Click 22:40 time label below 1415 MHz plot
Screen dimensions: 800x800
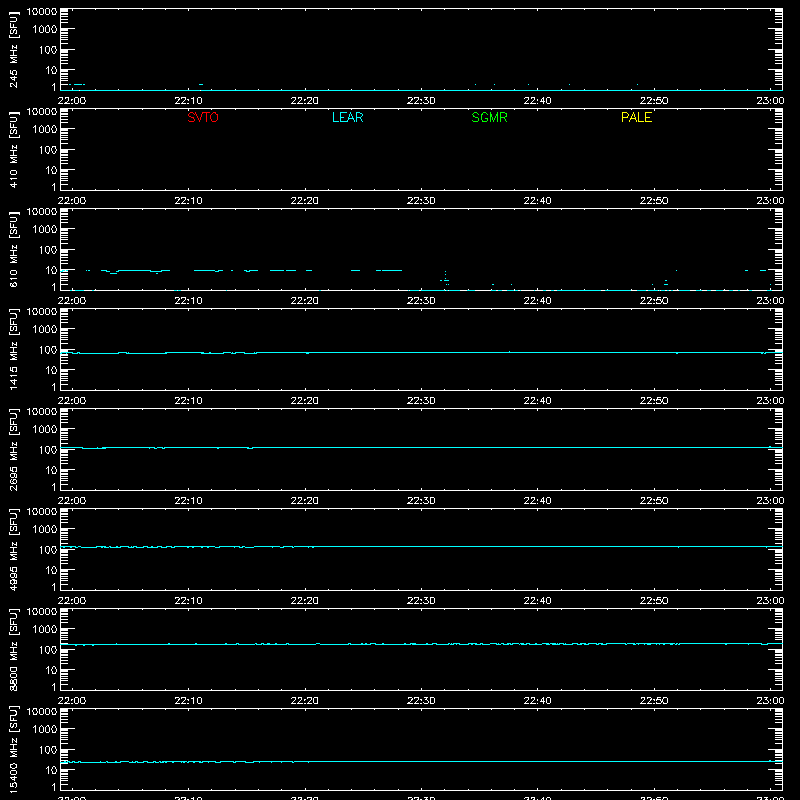537,401
